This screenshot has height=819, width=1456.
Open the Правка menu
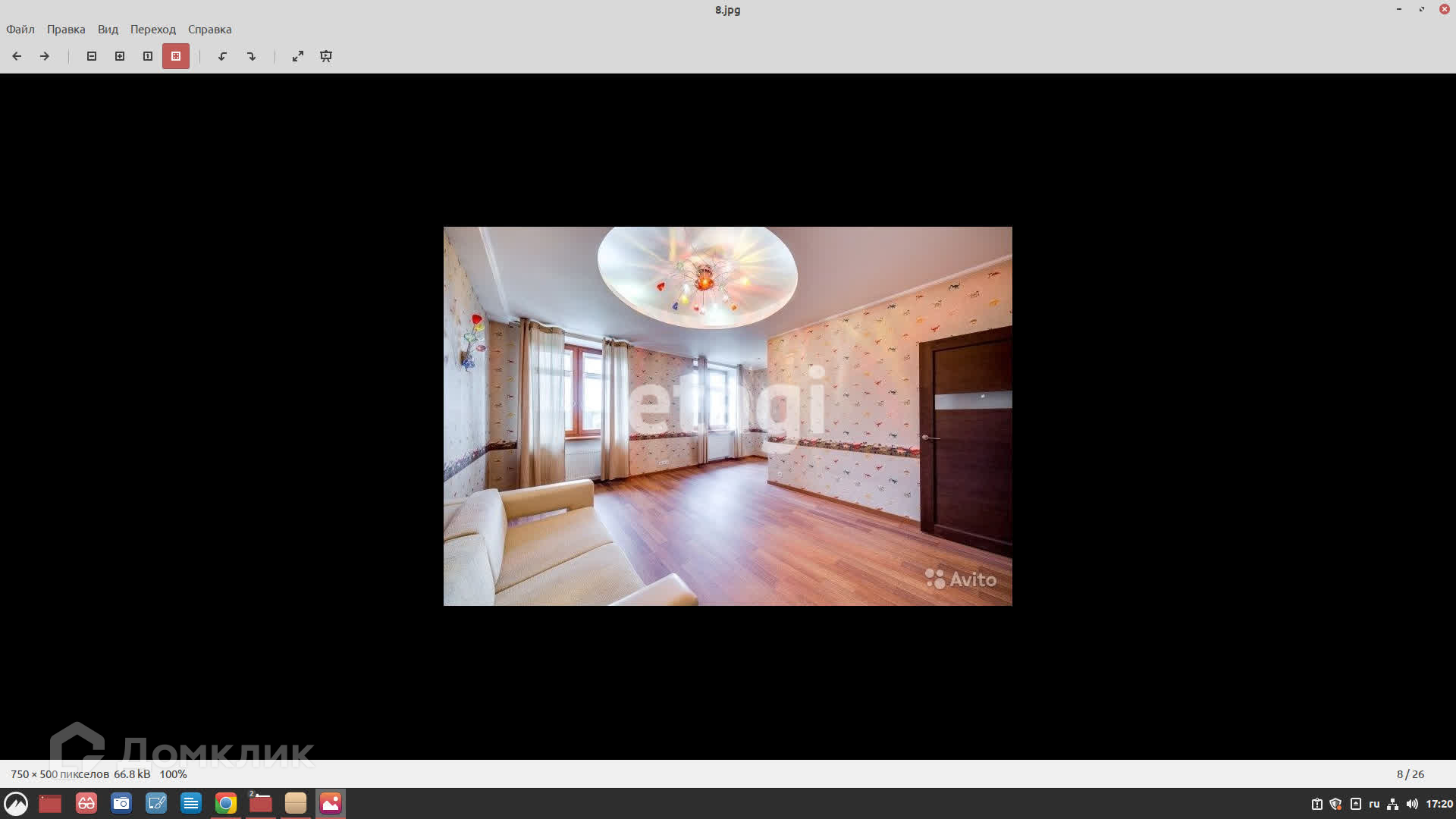point(66,30)
